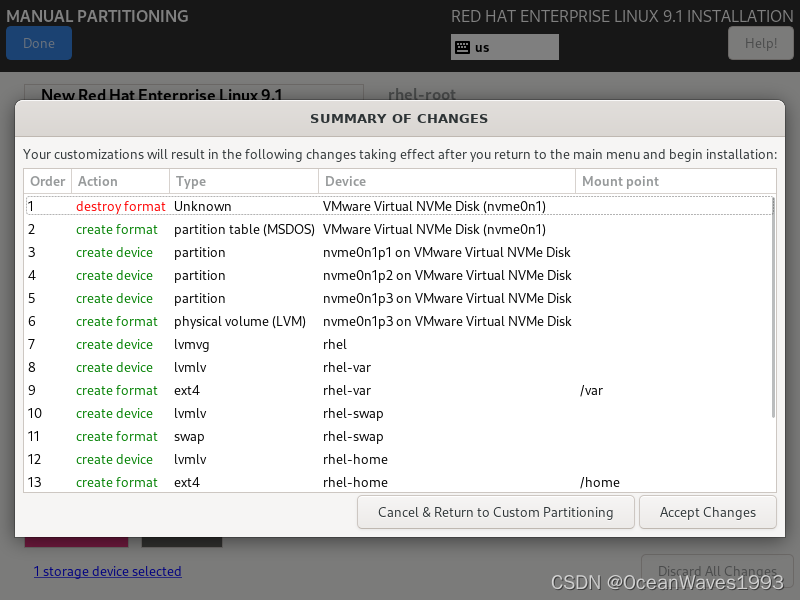Open the Help! button
800x600 pixels.
click(761, 43)
